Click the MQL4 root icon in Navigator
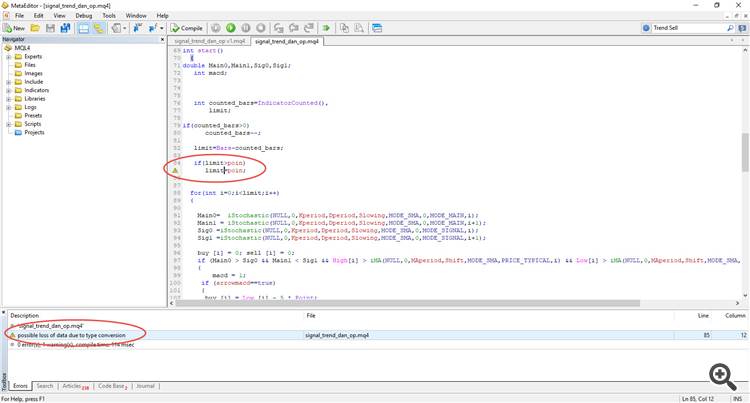Screen dimensions: 750x403 pos(9,48)
